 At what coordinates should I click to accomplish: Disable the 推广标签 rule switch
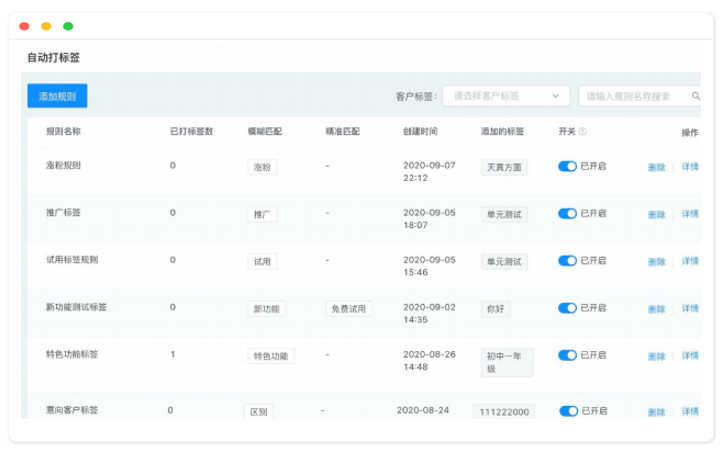(567, 213)
